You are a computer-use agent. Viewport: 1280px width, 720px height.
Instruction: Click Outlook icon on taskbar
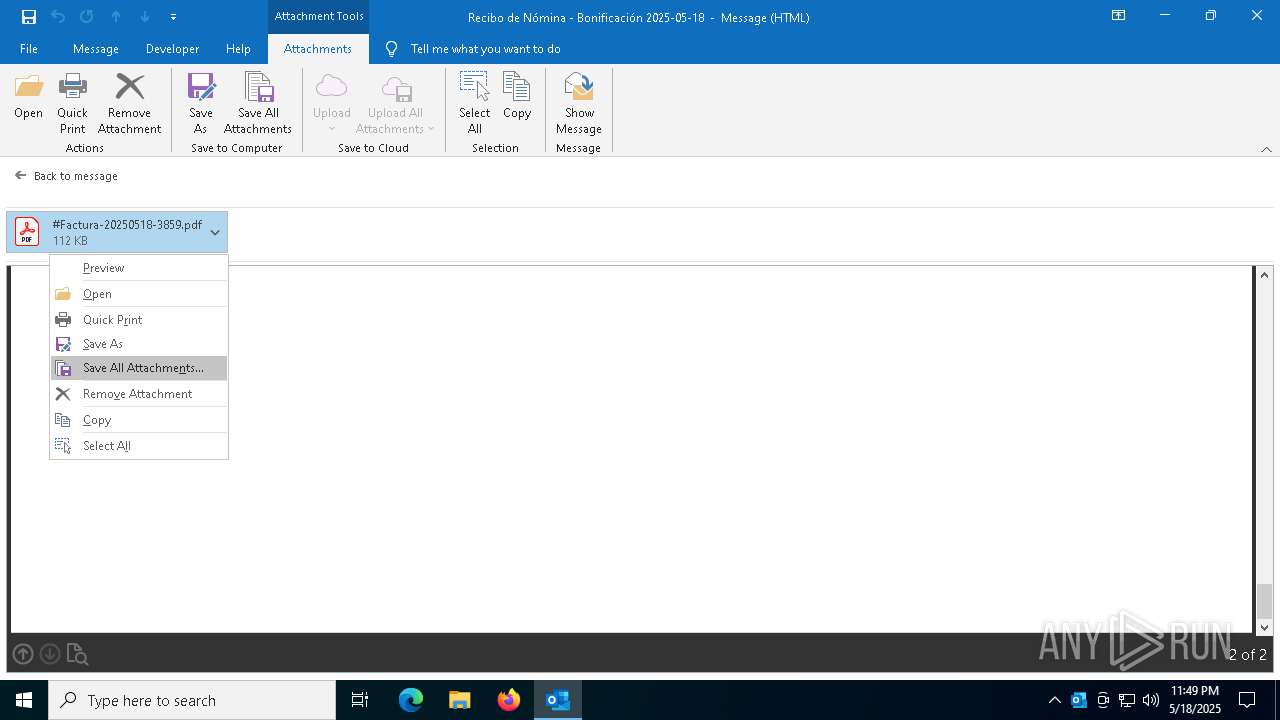558,700
